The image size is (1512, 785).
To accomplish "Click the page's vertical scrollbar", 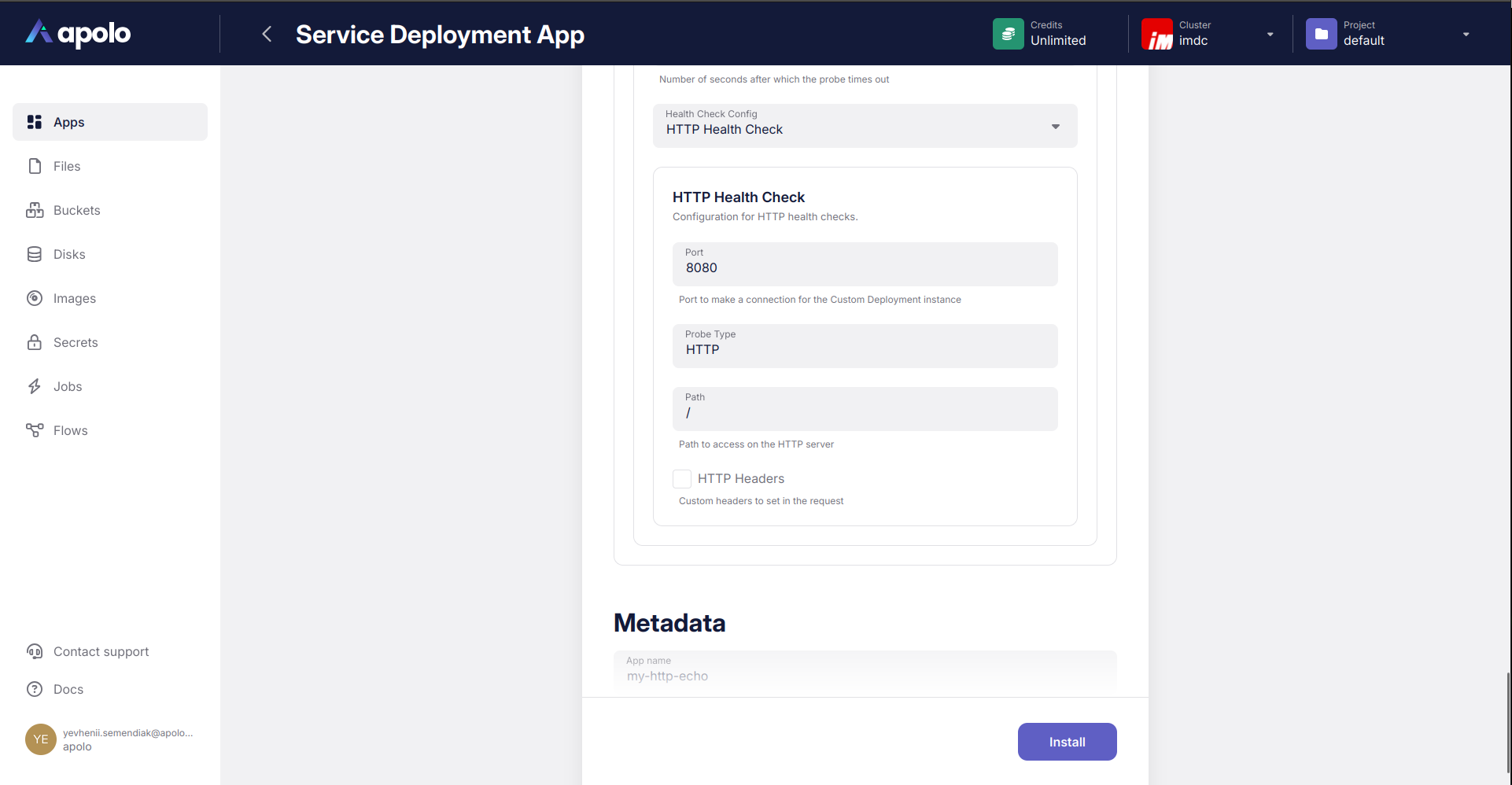I will [x=1507, y=722].
